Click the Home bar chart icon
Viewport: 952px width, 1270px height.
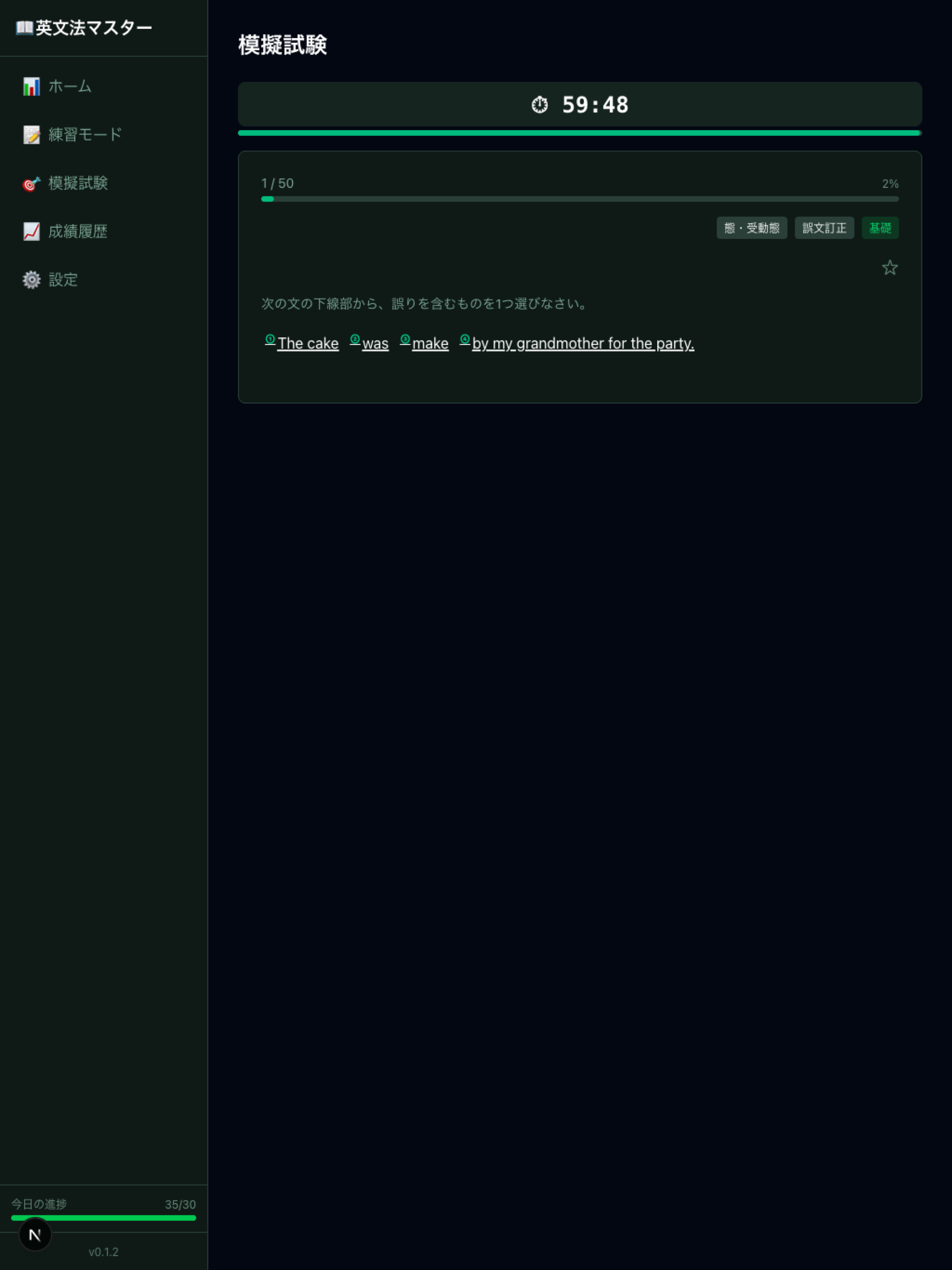[x=32, y=86]
